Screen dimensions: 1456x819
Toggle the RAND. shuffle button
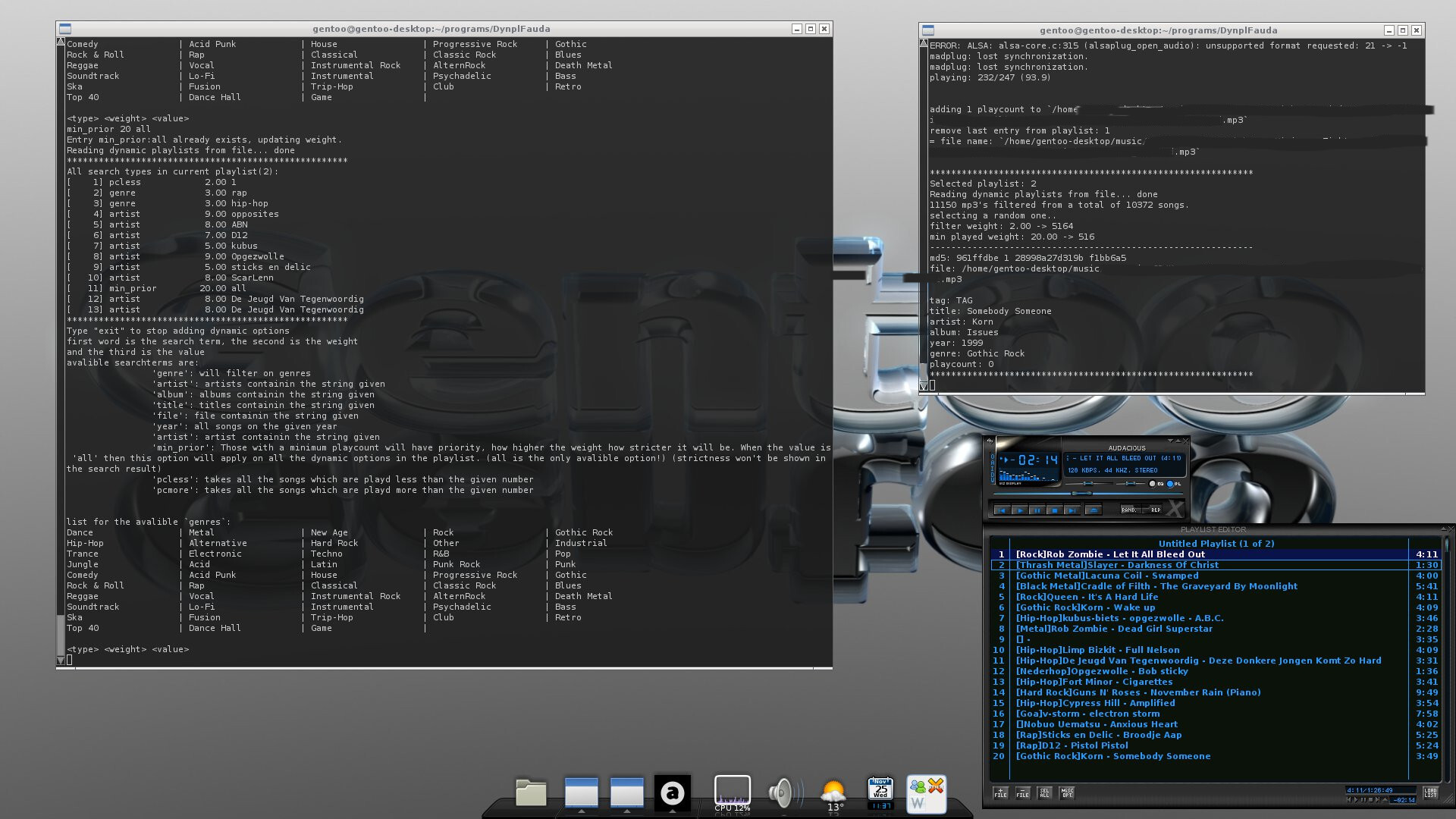coord(1130,510)
